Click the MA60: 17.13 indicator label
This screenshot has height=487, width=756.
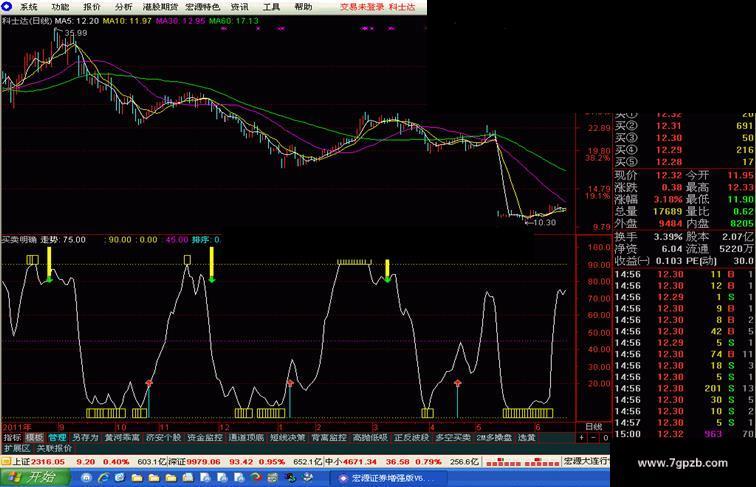[x=234, y=21]
